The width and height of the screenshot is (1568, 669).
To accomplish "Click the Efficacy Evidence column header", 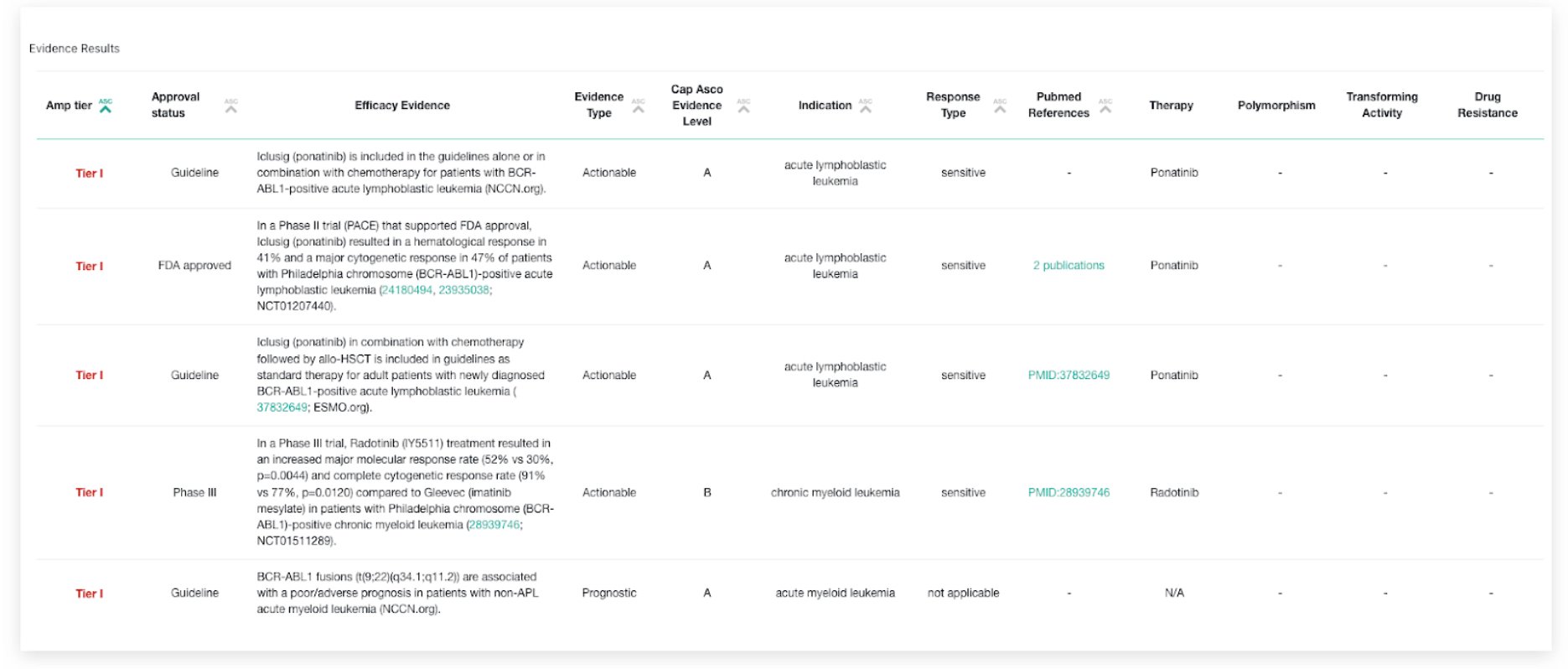I will pyautogui.click(x=402, y=106).
